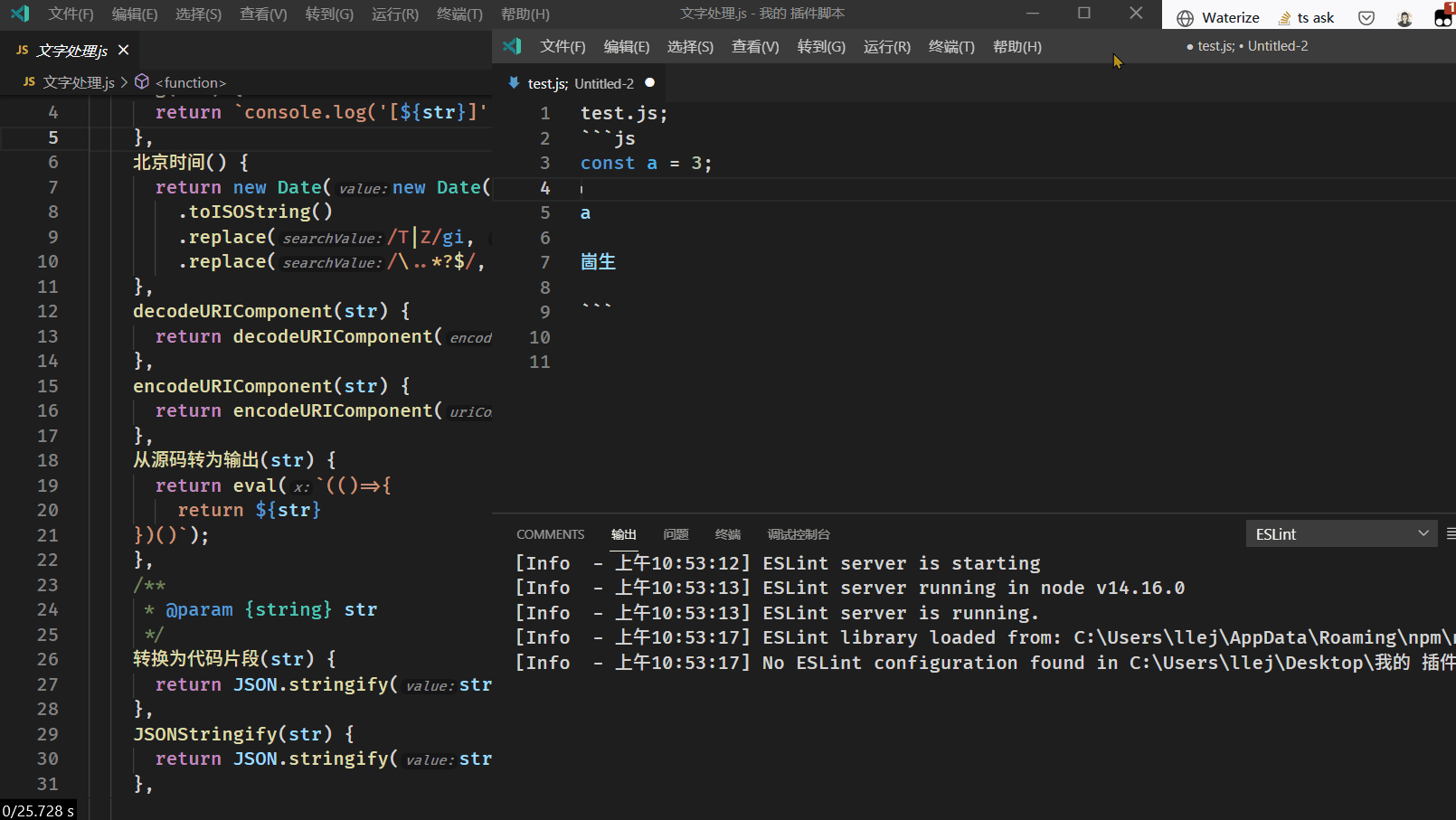Open 帮助(H) menu in the 文字处理.js window
Viewport: 1456px width, 820px height.
[x=525, y=14]
